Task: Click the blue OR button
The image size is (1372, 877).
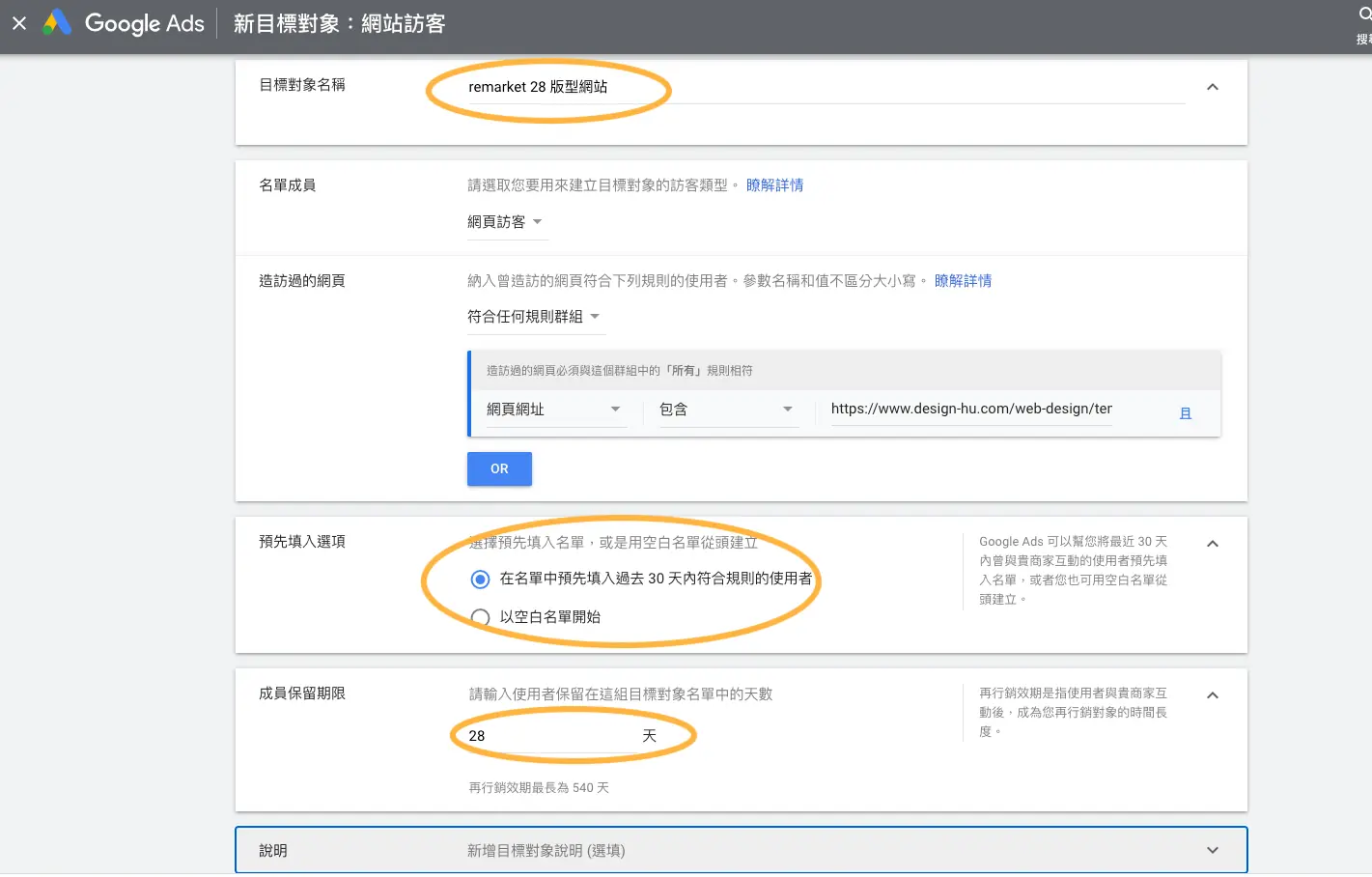Action: 499,468
